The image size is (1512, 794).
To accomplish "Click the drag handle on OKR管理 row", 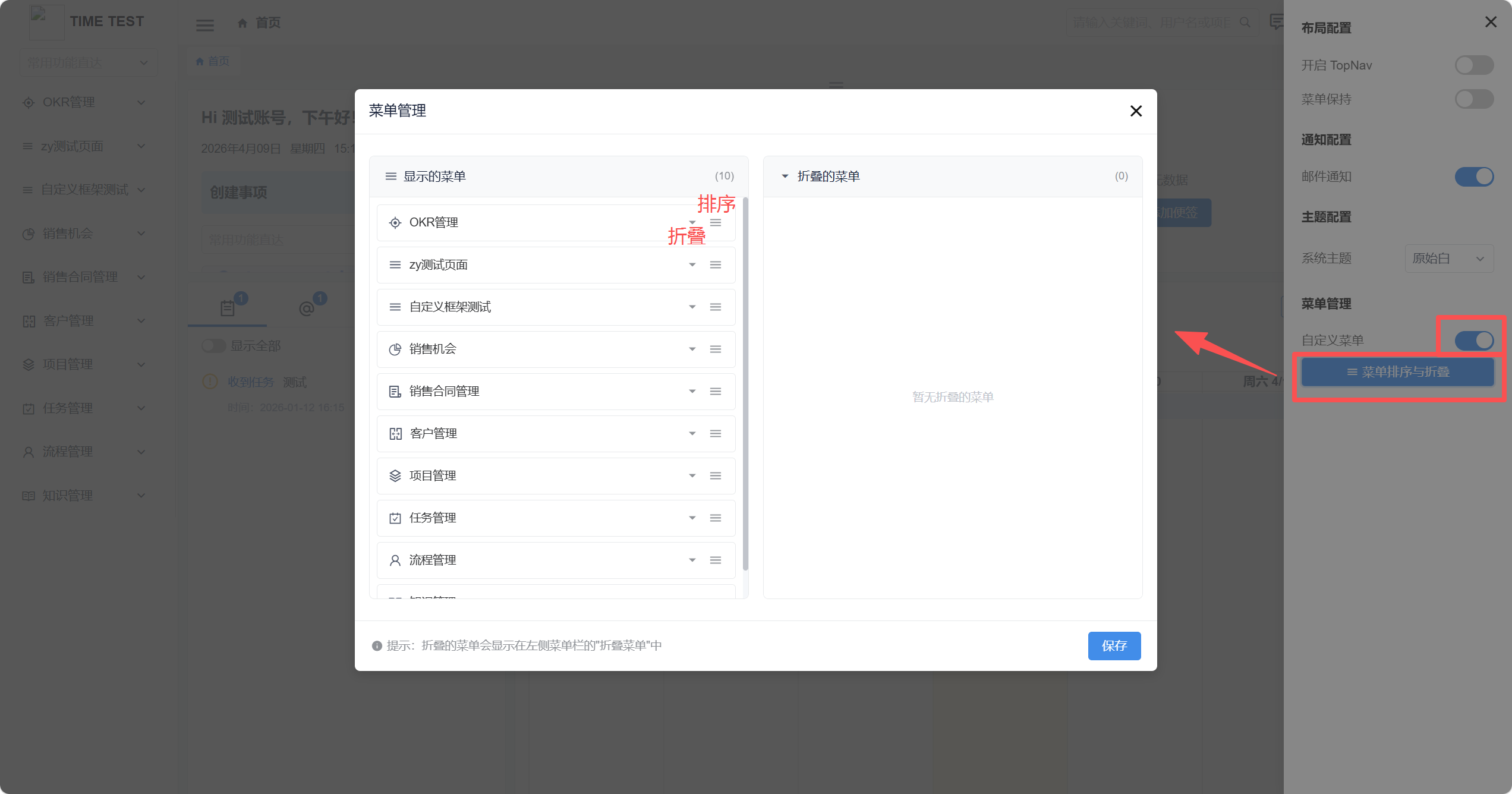I will pyautogui.click(x=716, y=222).
